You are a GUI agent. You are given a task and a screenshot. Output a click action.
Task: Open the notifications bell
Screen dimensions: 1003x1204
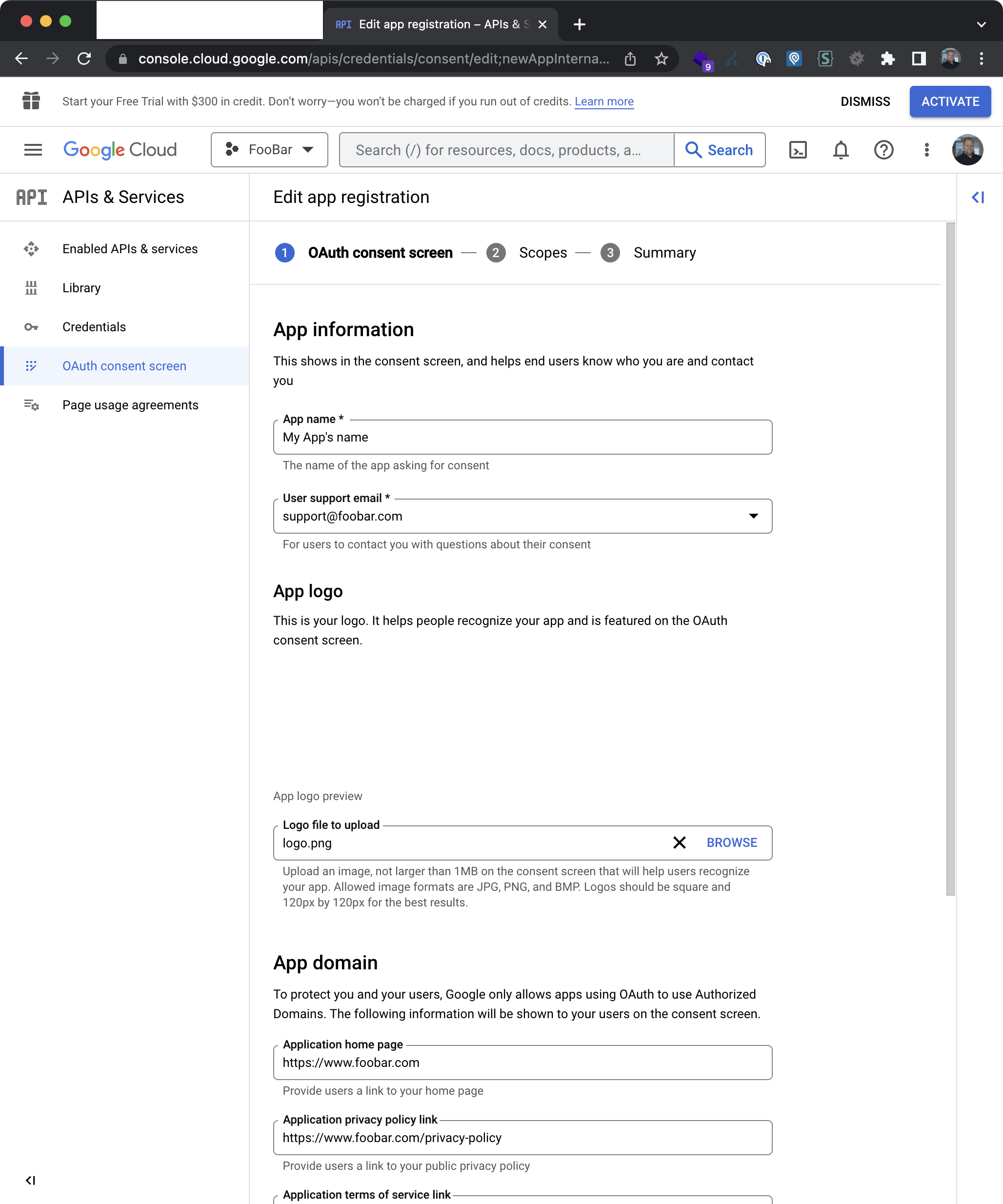click(841, 150)
